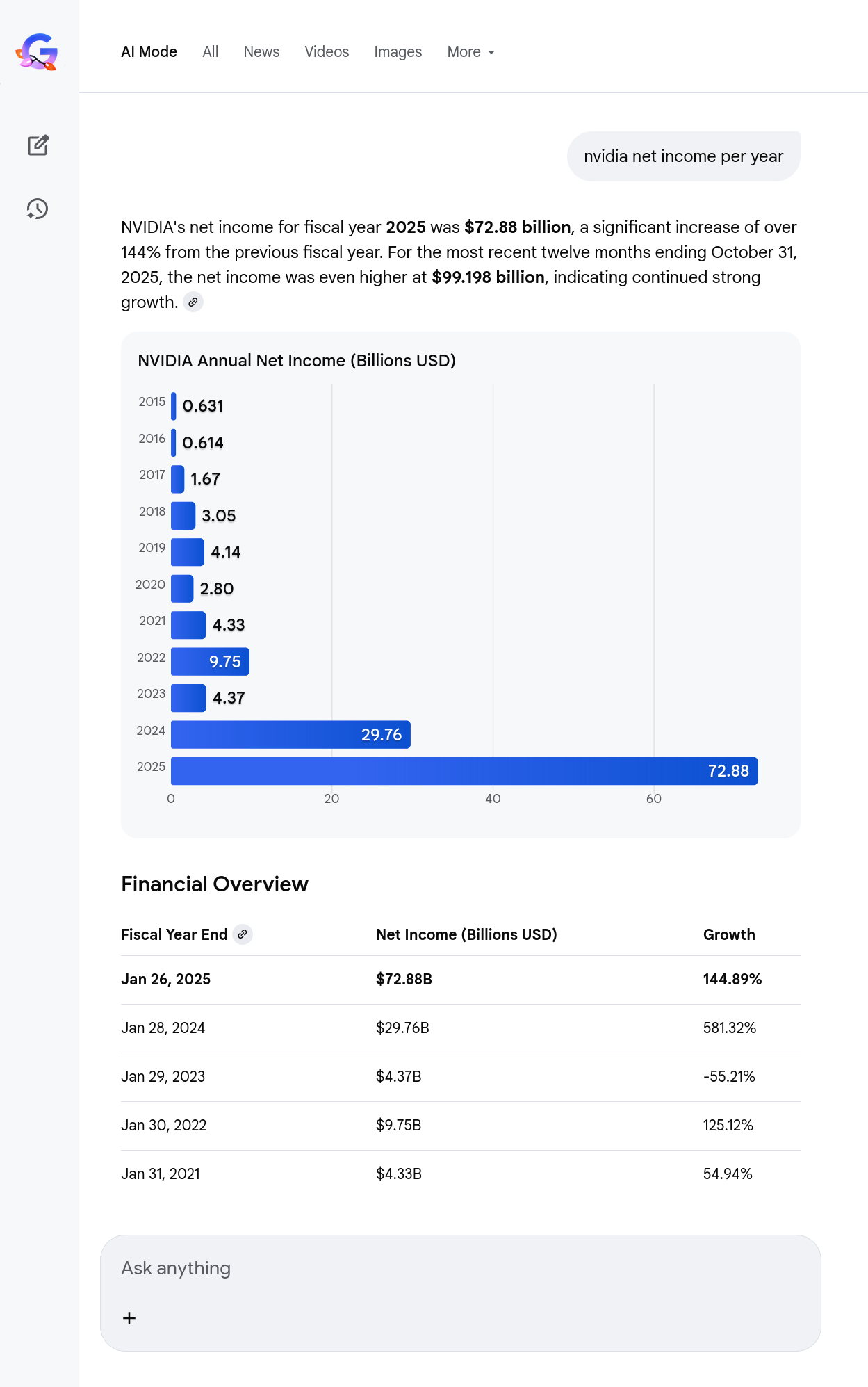
Task: Select the 2024 bar showing 29.76
Action: coord(290,735)
